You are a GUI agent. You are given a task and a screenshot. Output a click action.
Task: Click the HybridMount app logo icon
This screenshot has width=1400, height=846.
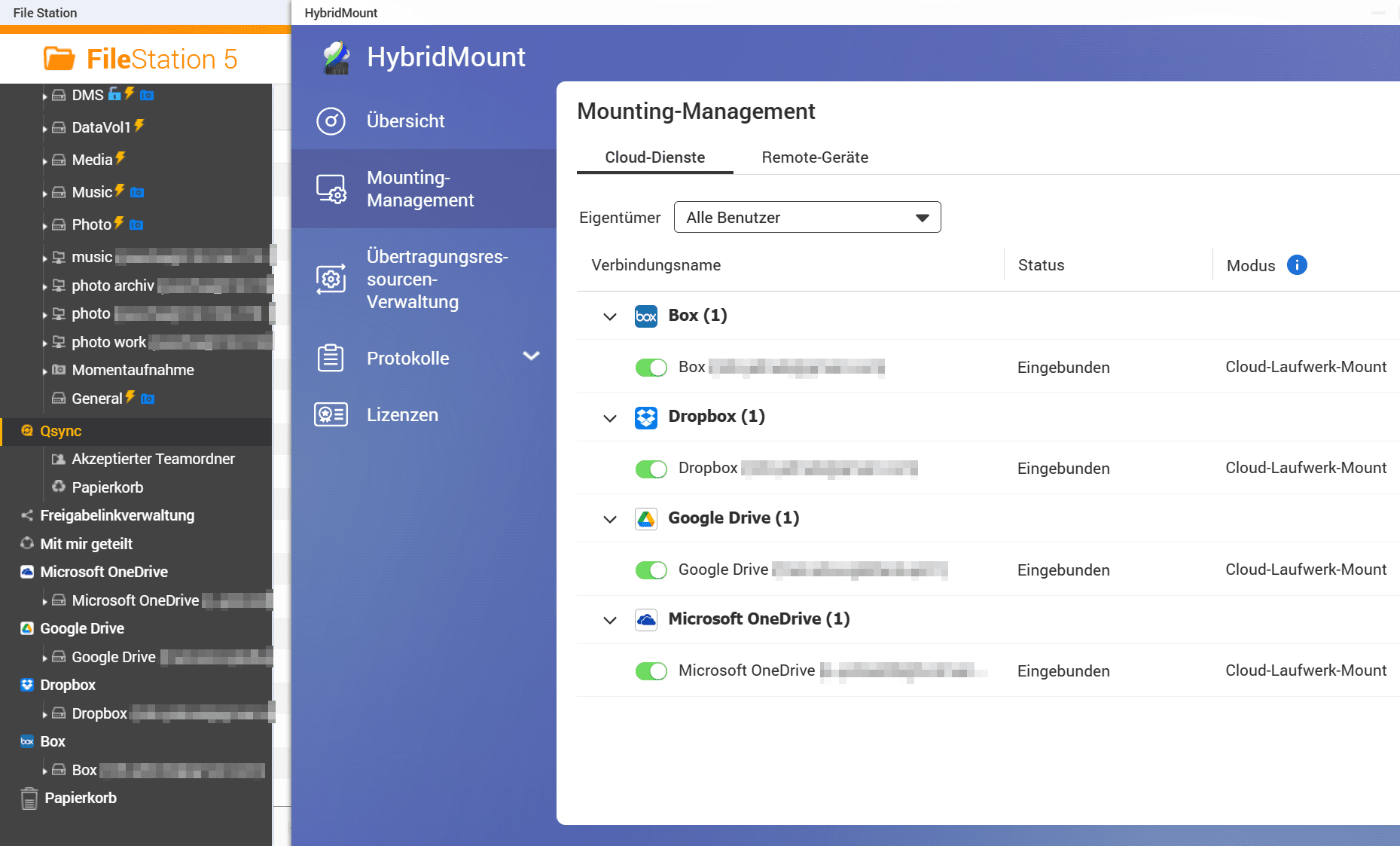coord(336,57)
